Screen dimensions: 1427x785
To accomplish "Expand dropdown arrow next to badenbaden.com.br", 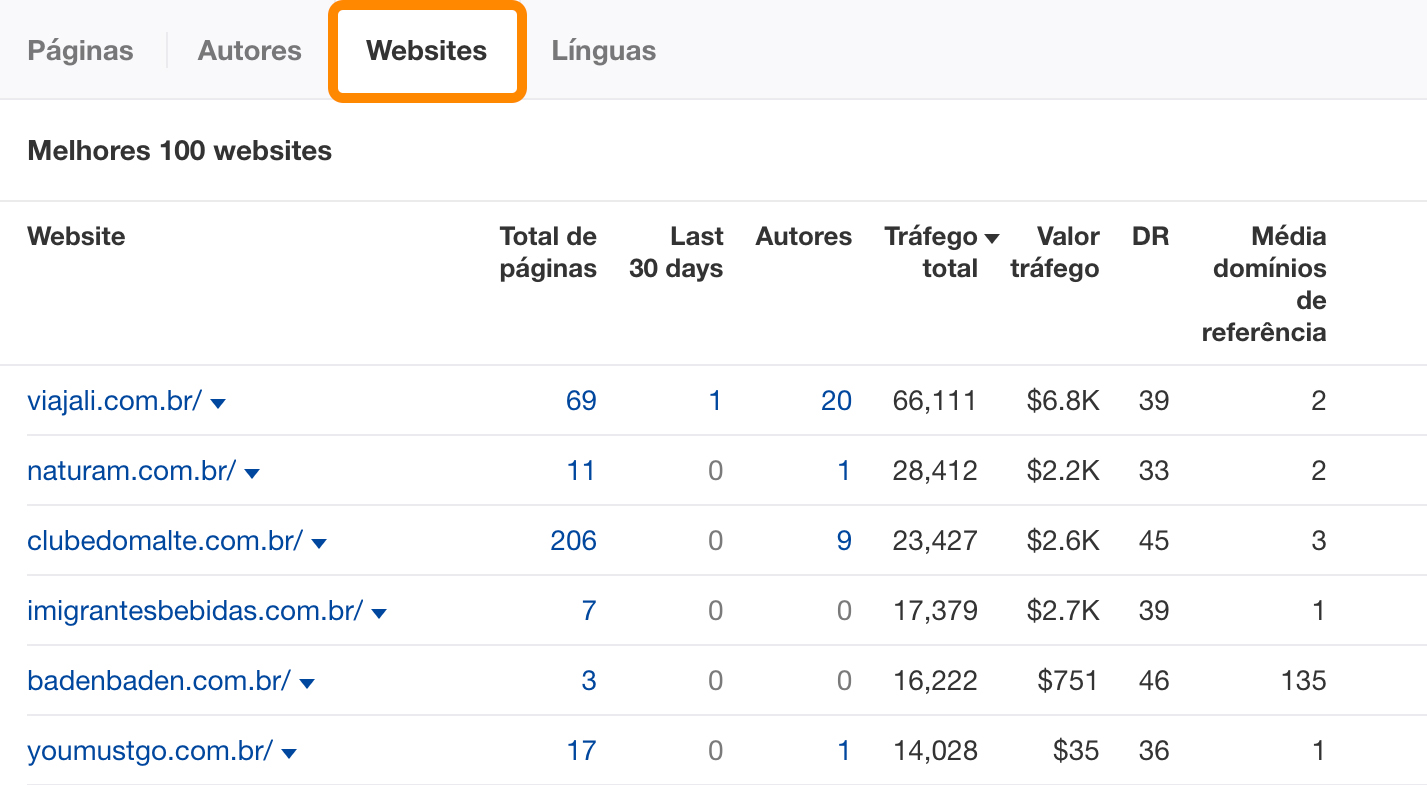I will (x=307, y=683).
